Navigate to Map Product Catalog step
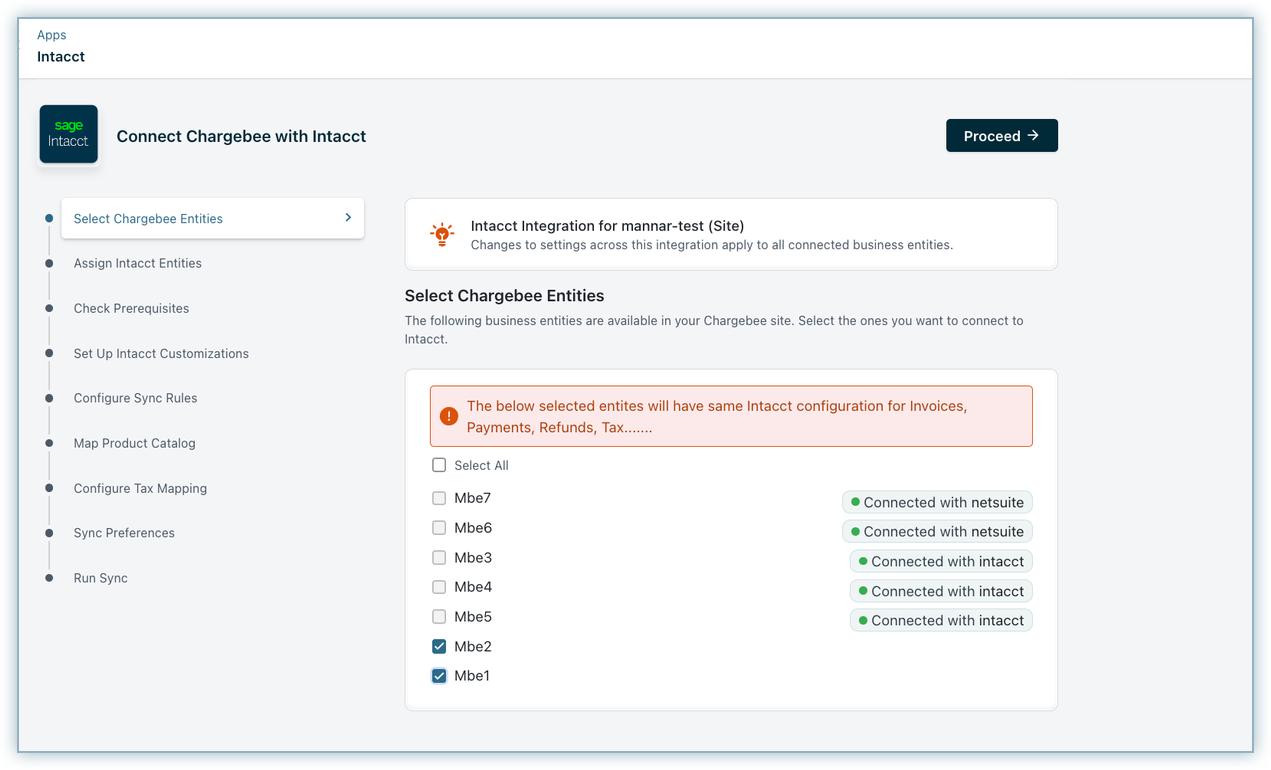The image size is (1271, 770). pos(134,443)
